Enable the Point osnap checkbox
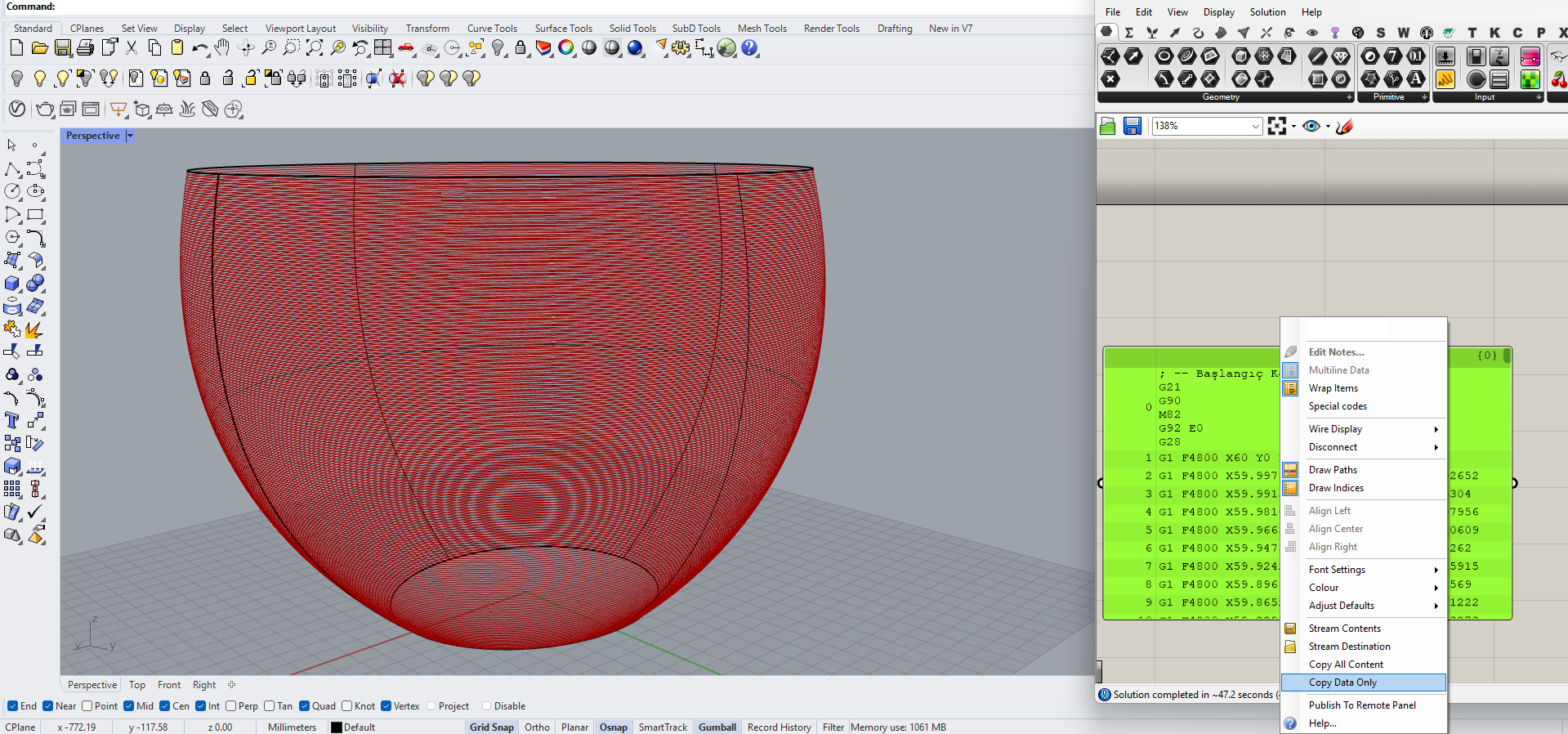1568x734 pixels. pos(87,706)
